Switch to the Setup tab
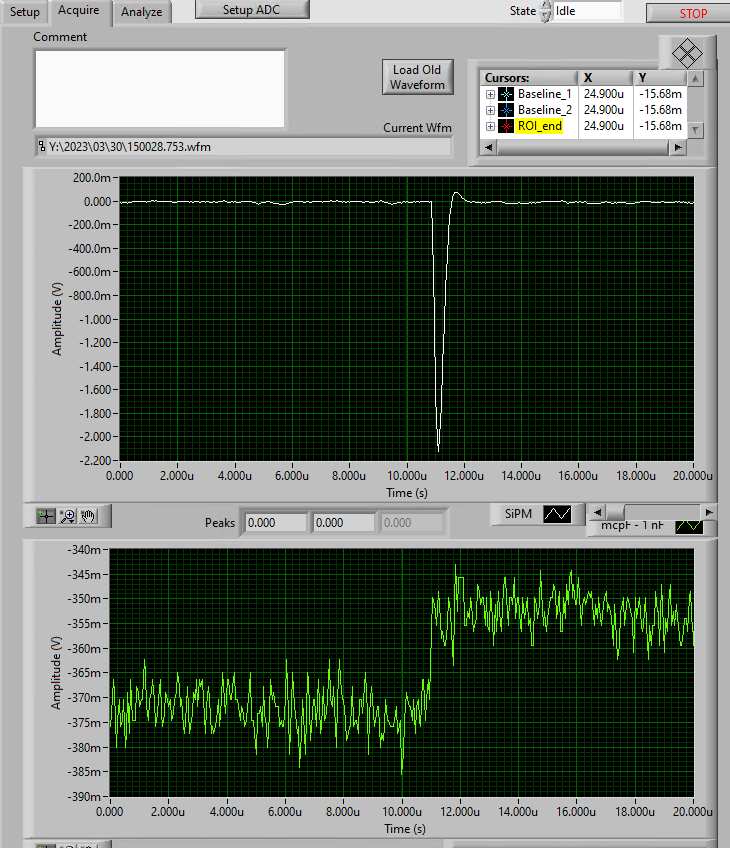730x848 pixels. (24, 12)
